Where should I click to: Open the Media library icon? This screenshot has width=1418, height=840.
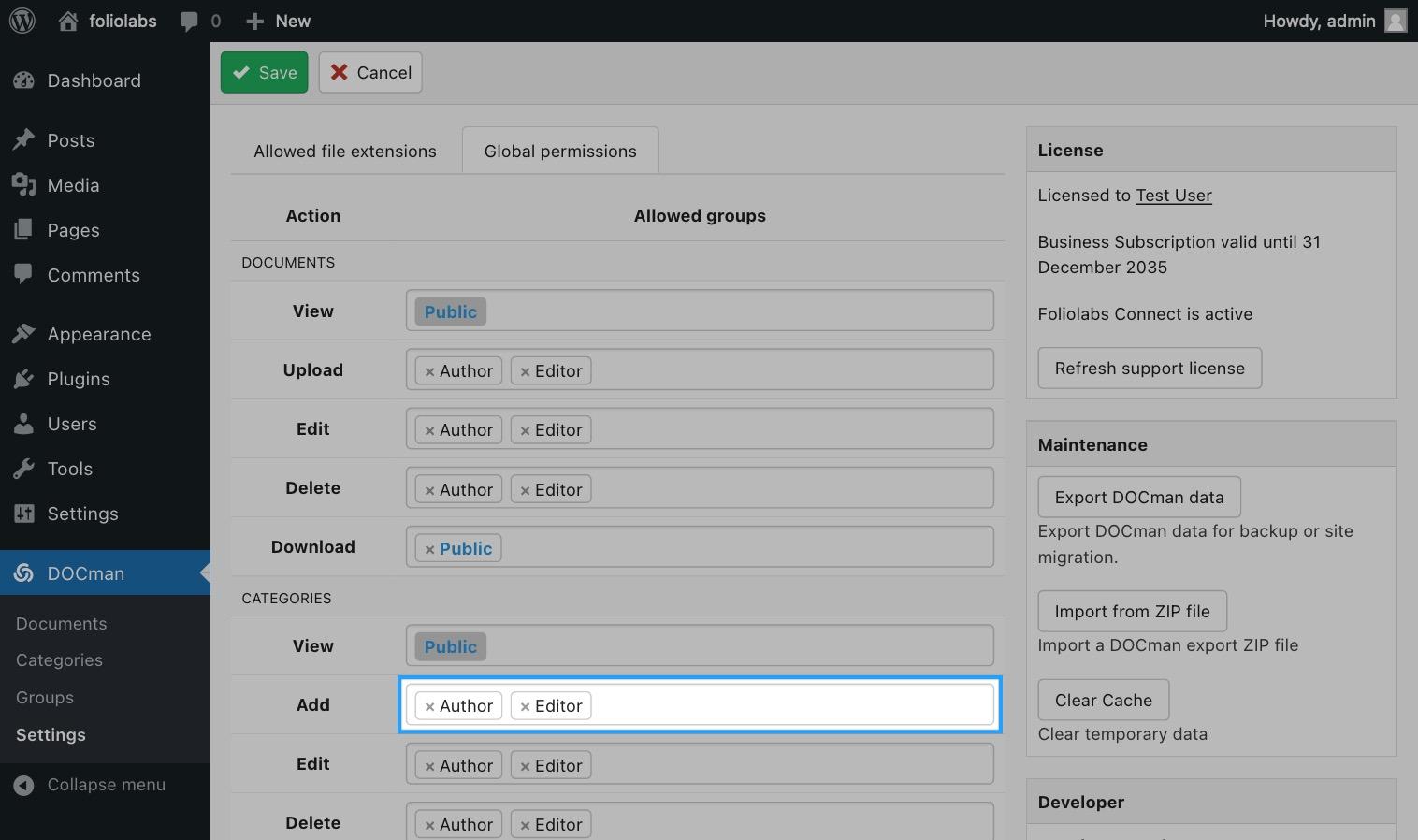[23, 185]
